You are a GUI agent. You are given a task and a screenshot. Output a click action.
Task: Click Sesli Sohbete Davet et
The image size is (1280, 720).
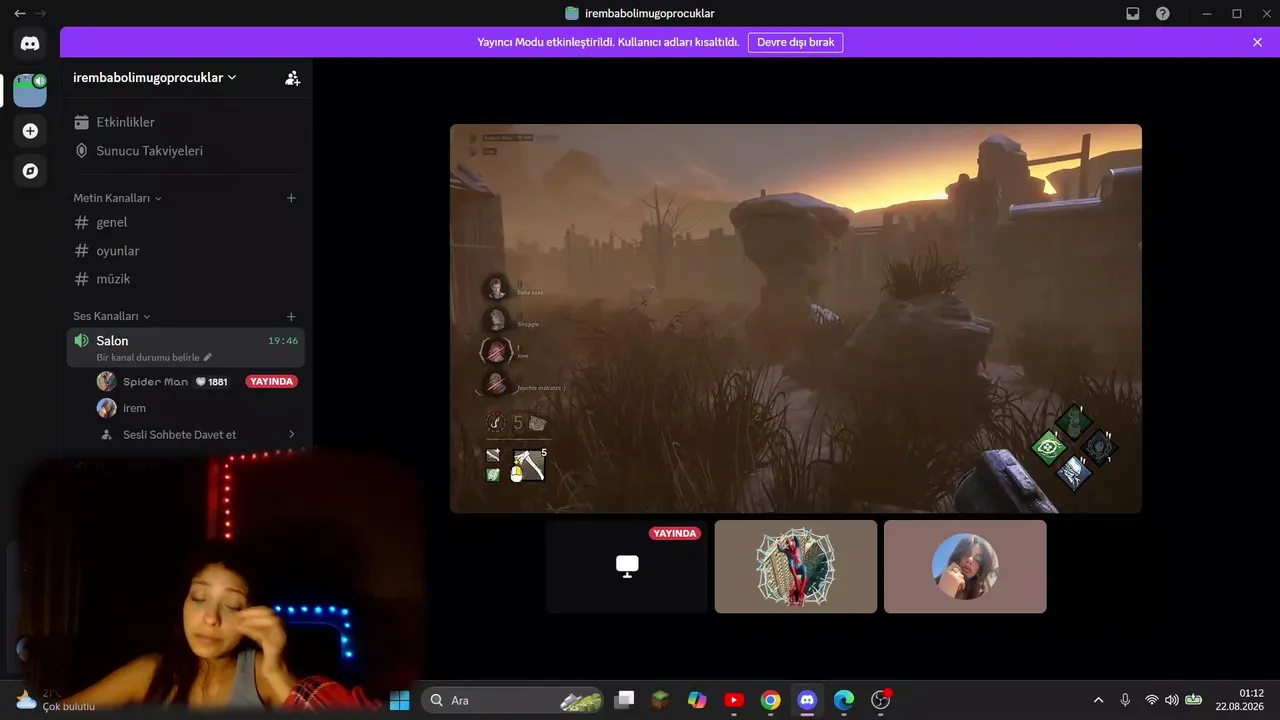[x=179, y=435]
